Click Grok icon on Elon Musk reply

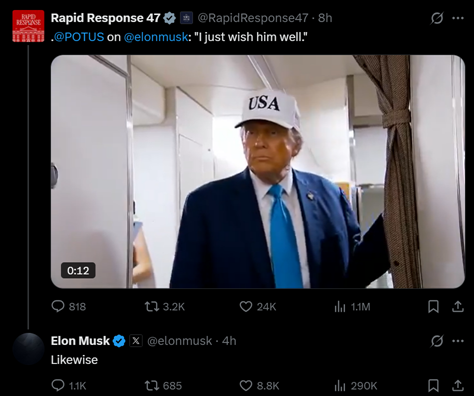pyautogui.click(x=437, y=341)
